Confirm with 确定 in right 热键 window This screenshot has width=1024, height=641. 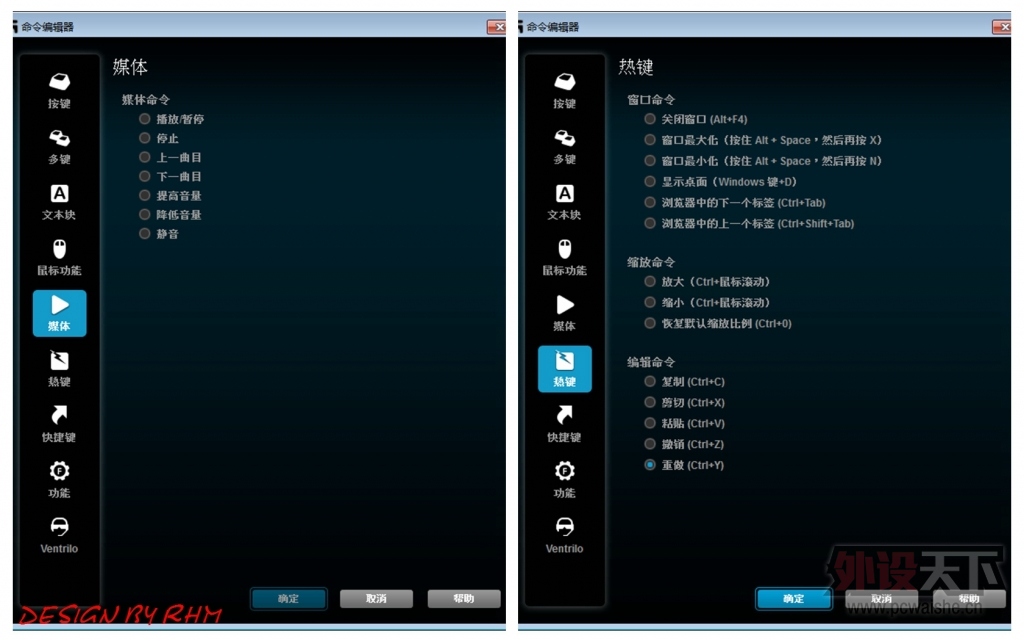click(x=793, y=599)
